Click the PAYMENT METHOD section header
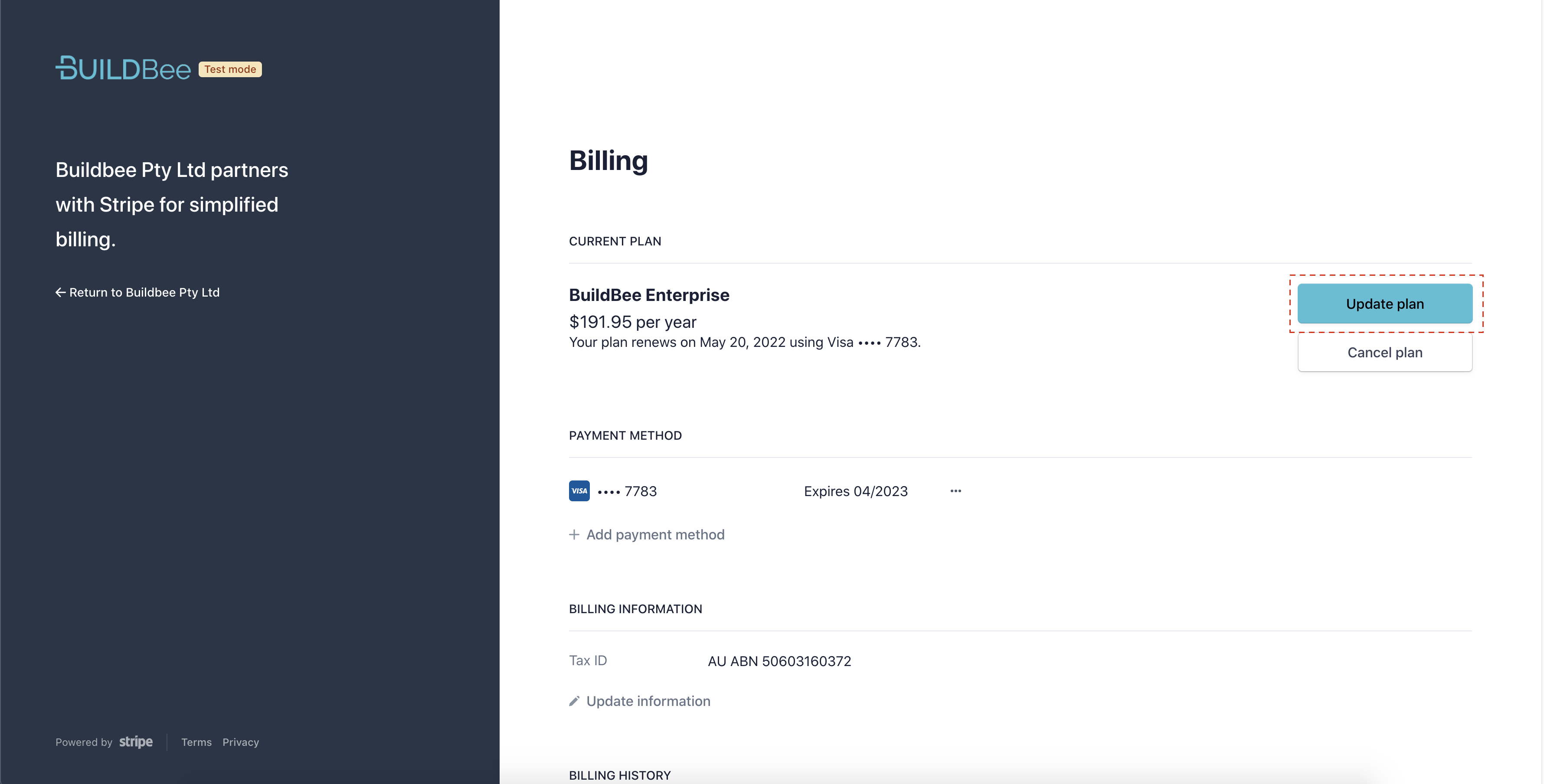Image resolution: width=1544 pixels, height=784 pixels. coord(625,436)
